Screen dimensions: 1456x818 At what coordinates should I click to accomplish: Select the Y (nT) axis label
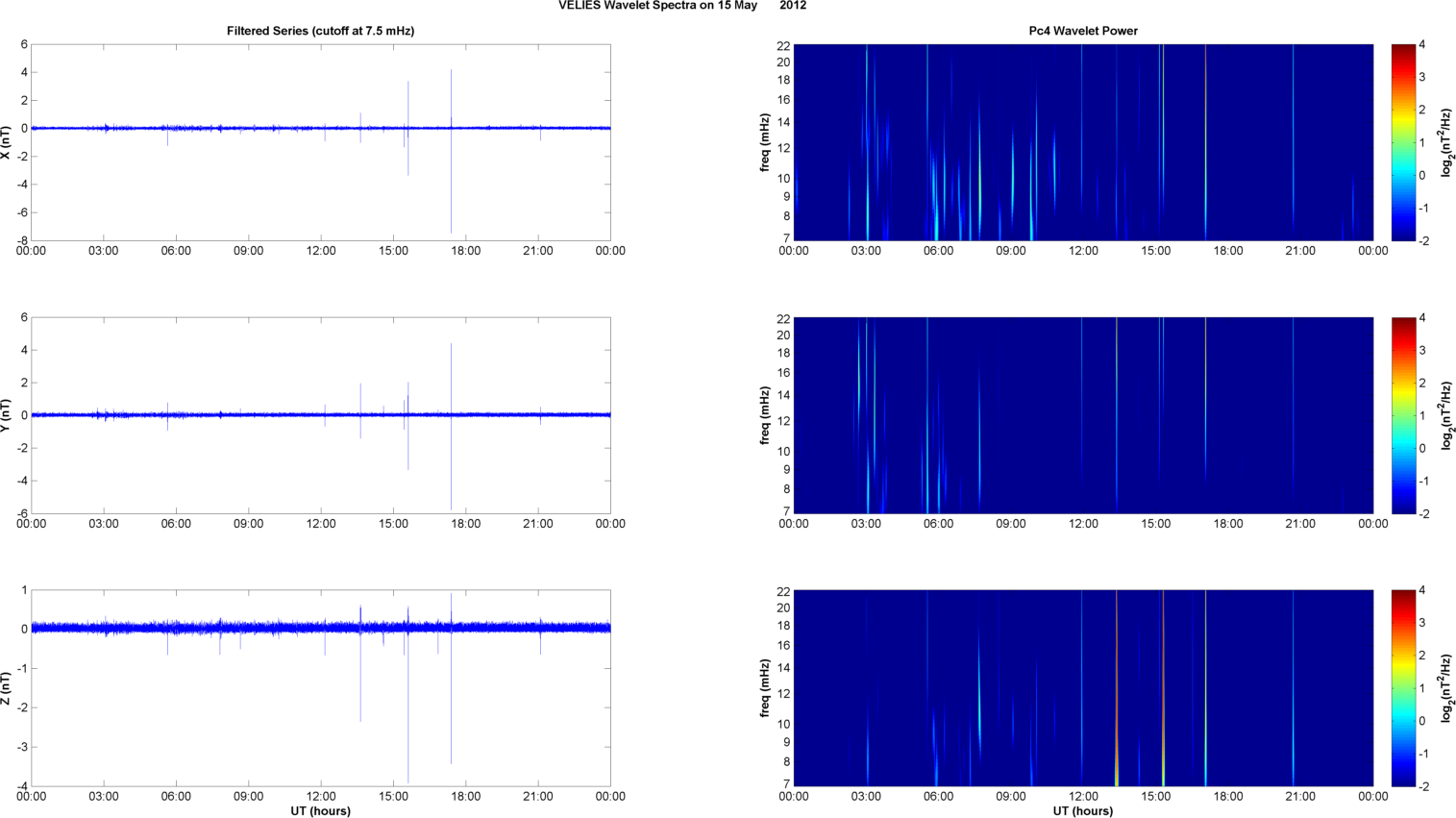pos(6,415)
